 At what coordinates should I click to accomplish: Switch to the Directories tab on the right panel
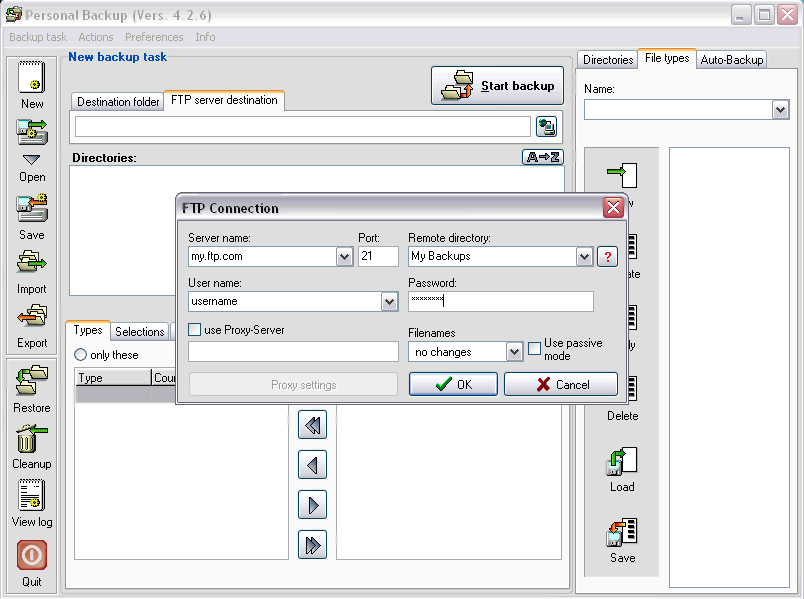pos(608,59)
